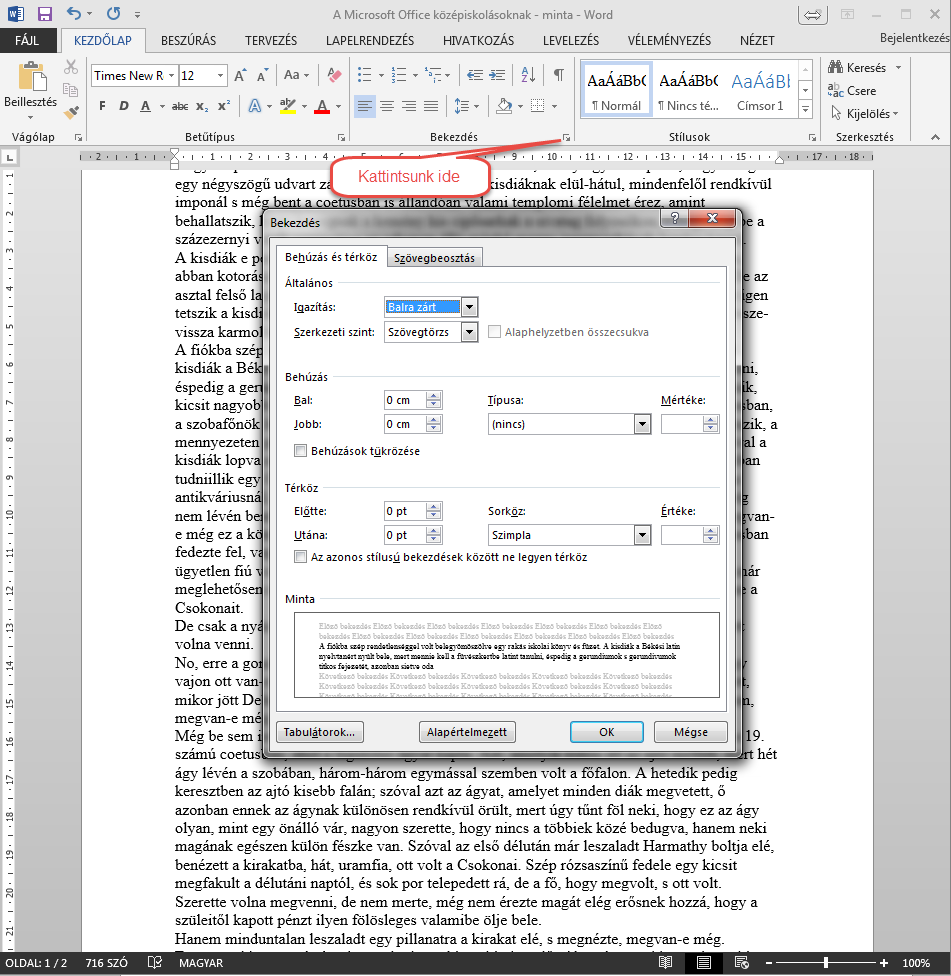Viewport: 951px width, 976px height.
Task: Open the Bekezdés group dialog launcher
Action: [x=566, y=137]
